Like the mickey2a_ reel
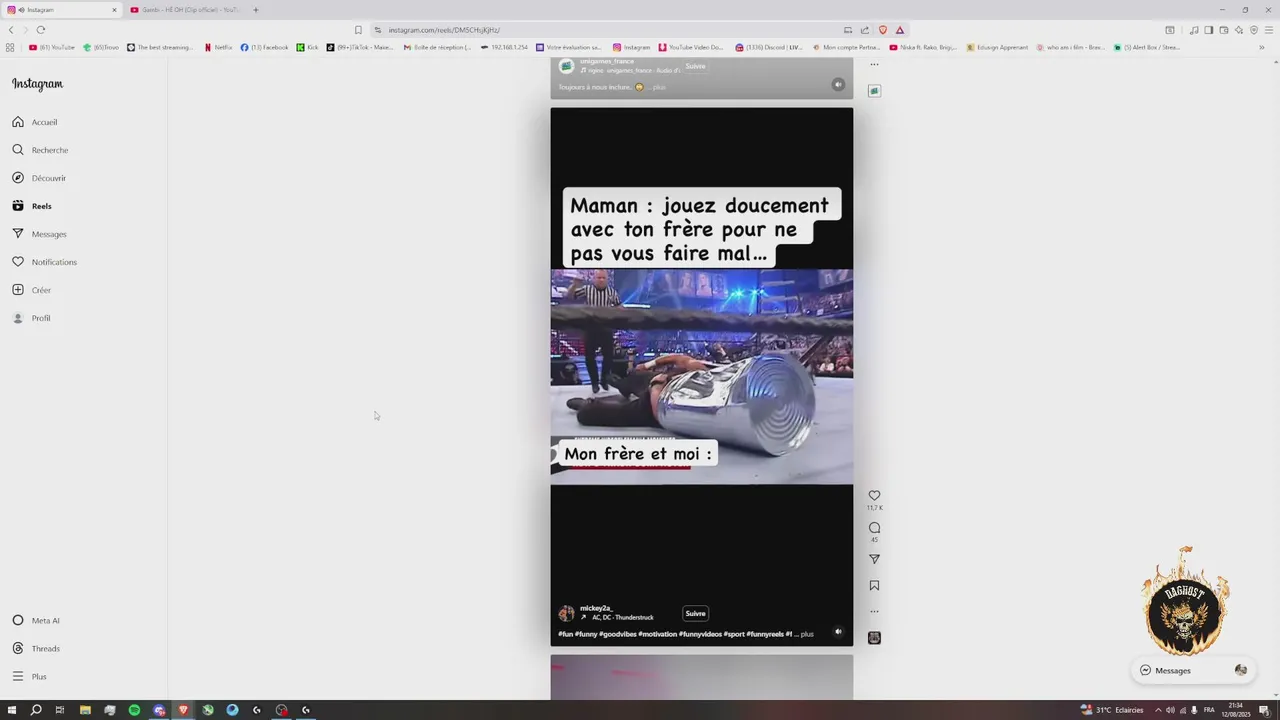This screenshot has height=720, width=1280. tap(874, 495)
